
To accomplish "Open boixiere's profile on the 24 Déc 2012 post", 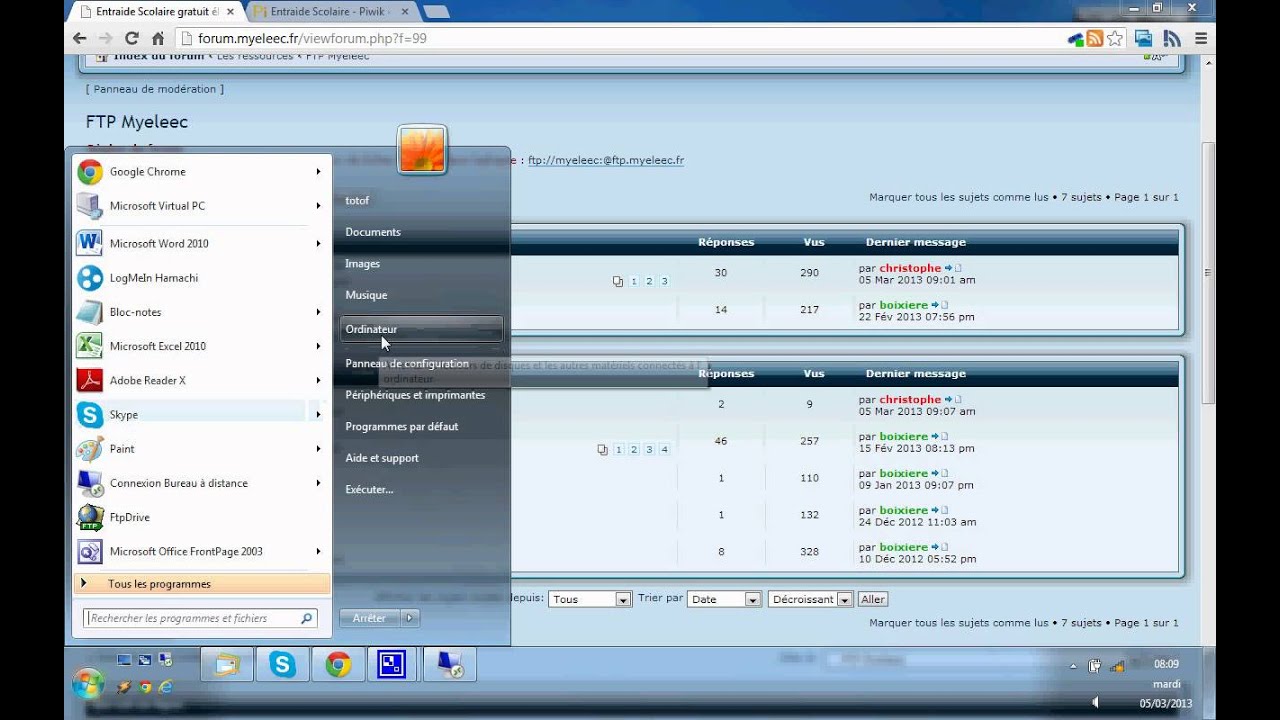I will pos(904,510).
